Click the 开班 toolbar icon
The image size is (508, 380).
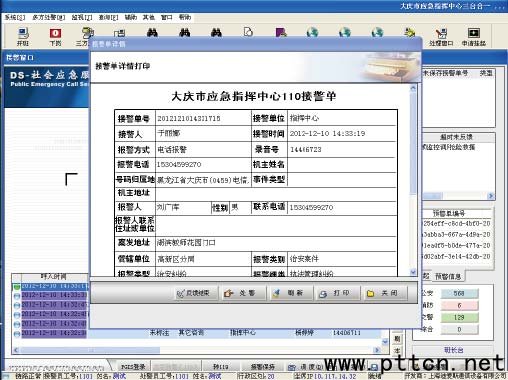pos(23,37)
